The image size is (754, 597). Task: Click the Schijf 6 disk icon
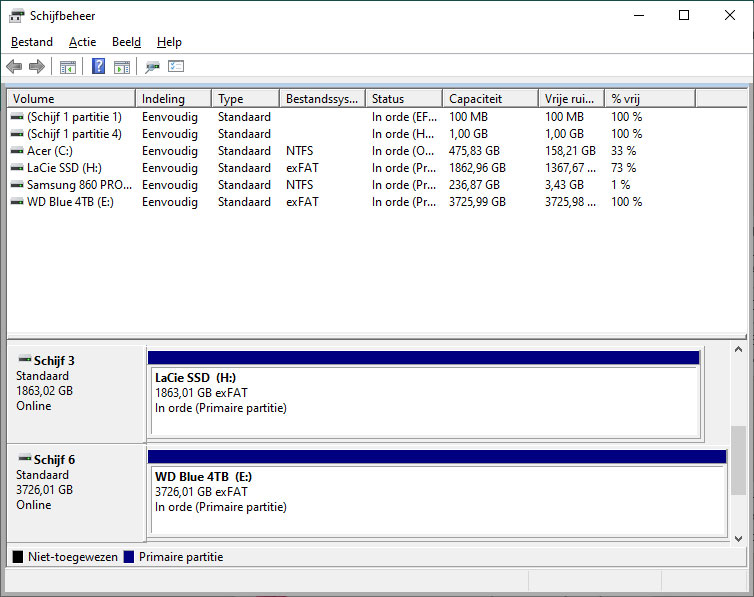(25, 458)
